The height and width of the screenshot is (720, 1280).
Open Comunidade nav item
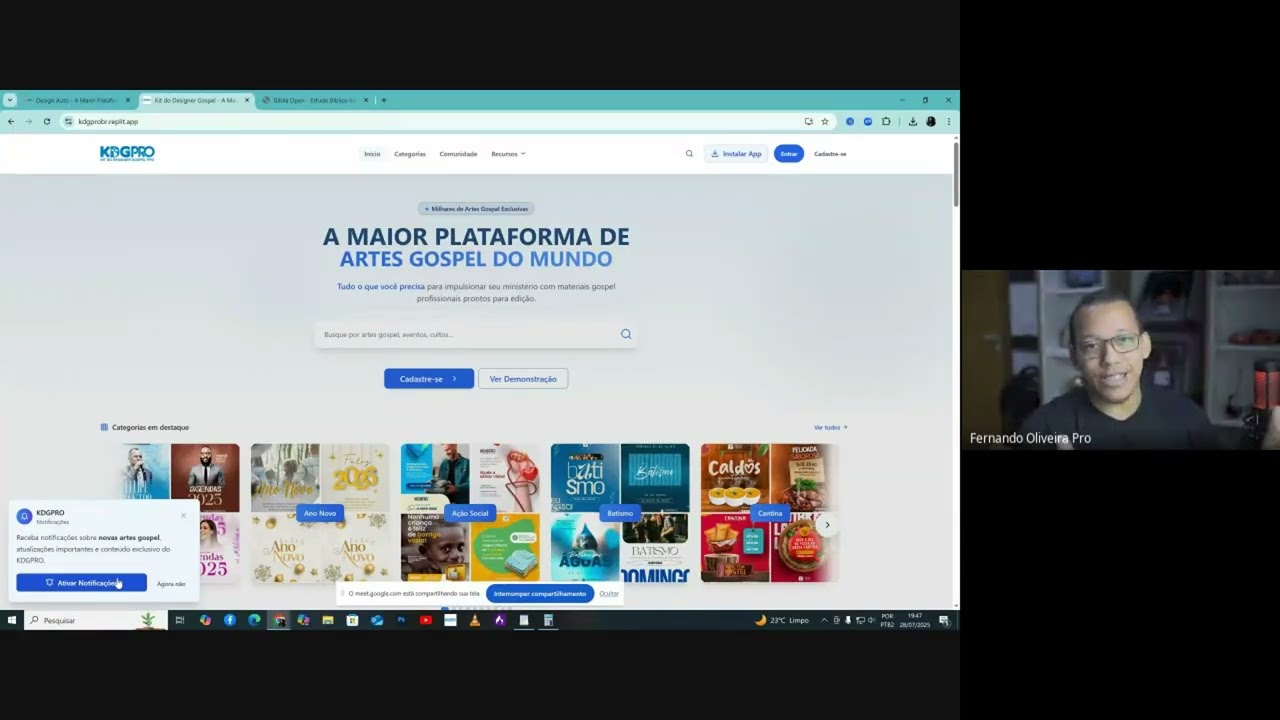(x=458, y=154)
